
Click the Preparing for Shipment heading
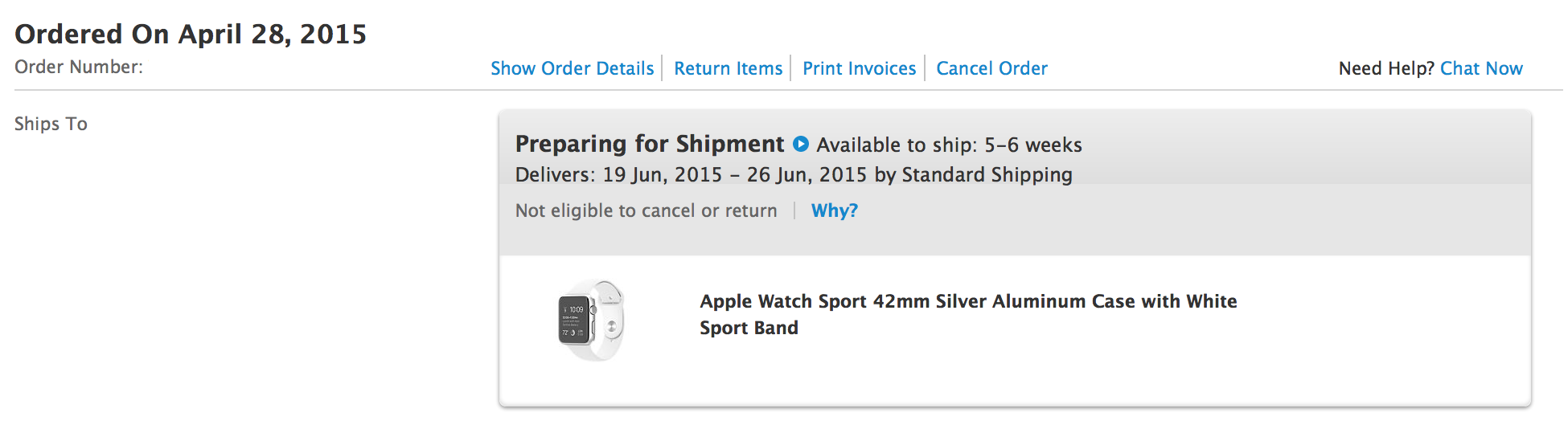tap(649, 144)
